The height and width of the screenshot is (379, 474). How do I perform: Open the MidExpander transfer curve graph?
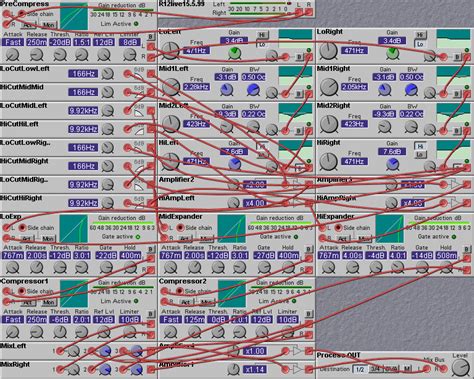click(232, 229)
